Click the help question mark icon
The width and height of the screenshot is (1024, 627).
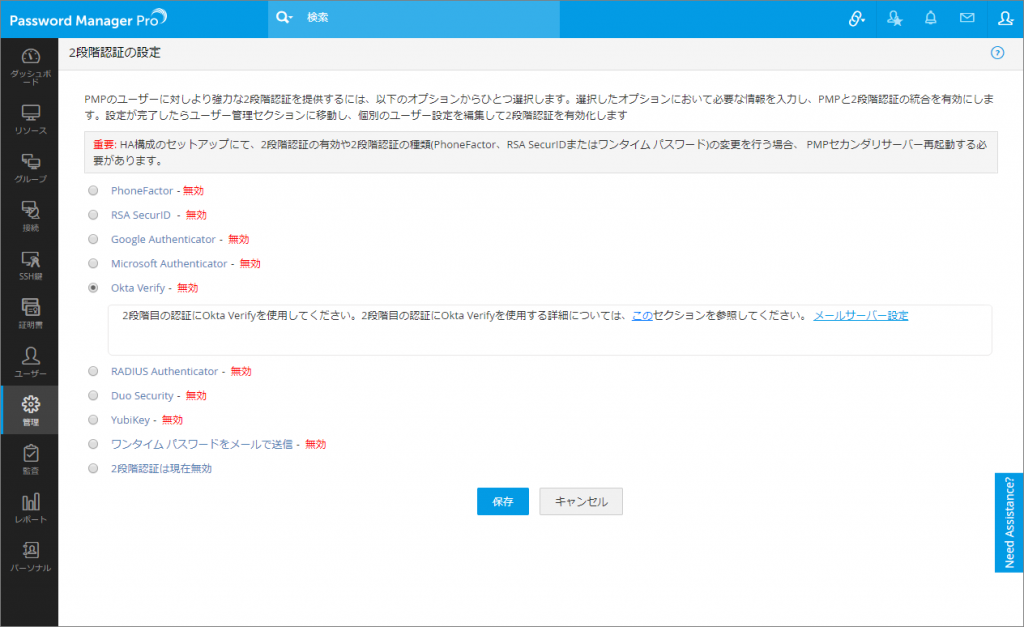(997, 53)
